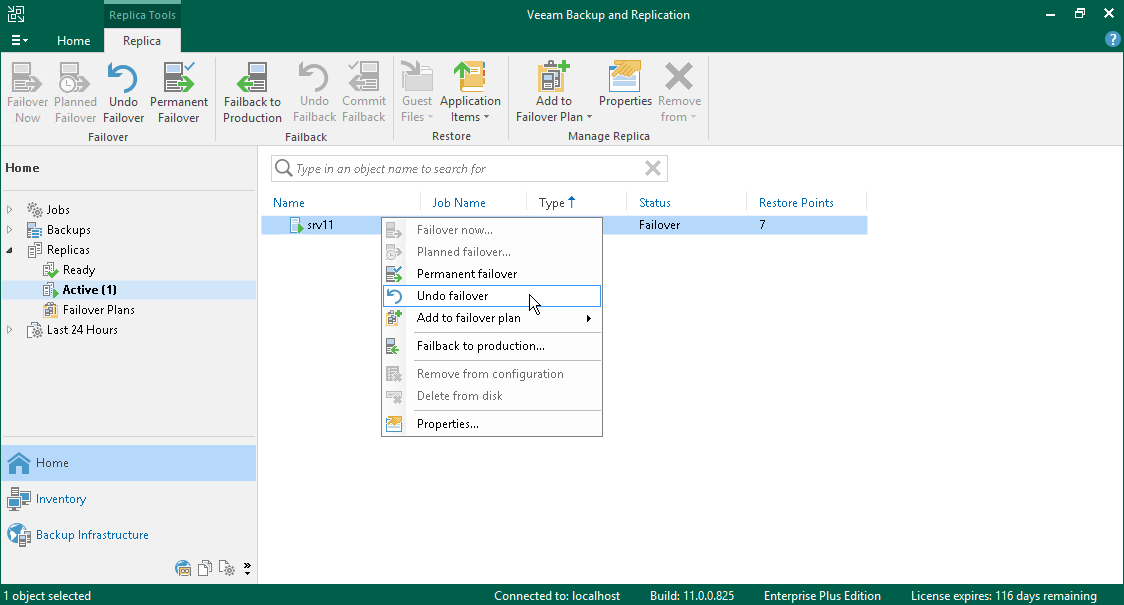Image resolution: width=1124 pixels, height=605 pixels.
Task: Open Application Items in the ribbon
Action: (470, 92)
